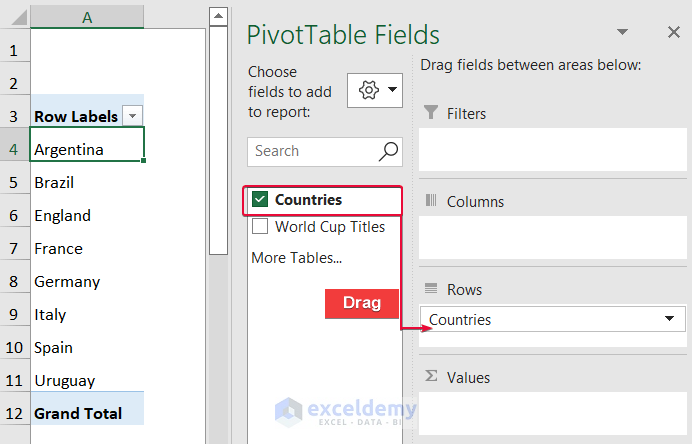Select the Grand Total cell
The height and width of the screenshot is (444, 692).
point(88,413)
